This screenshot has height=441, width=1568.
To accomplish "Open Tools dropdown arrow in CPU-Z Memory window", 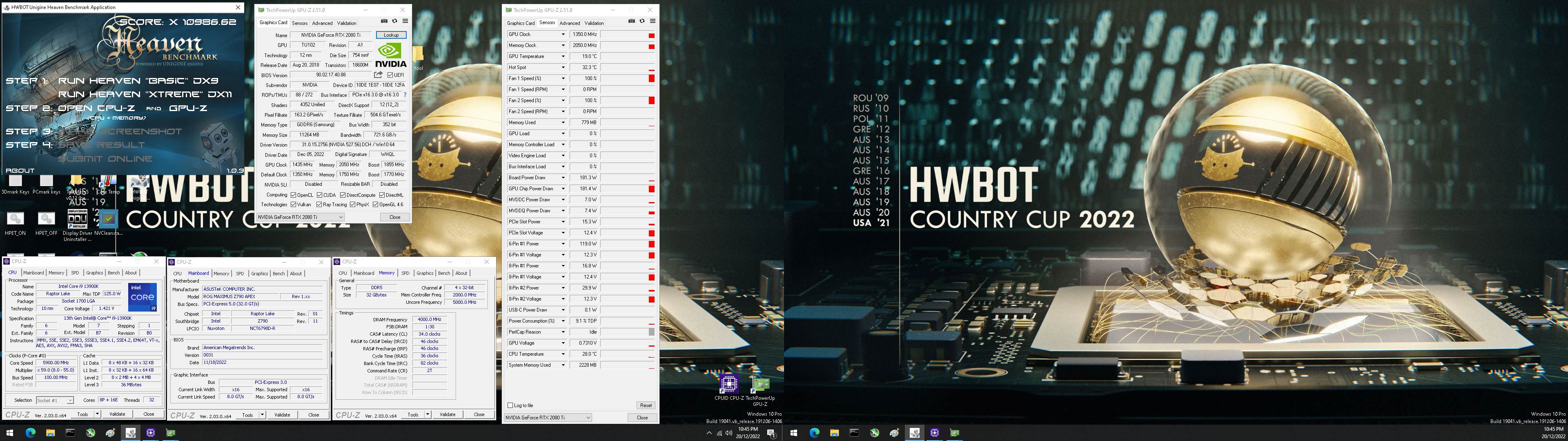I will pos(428,414).
